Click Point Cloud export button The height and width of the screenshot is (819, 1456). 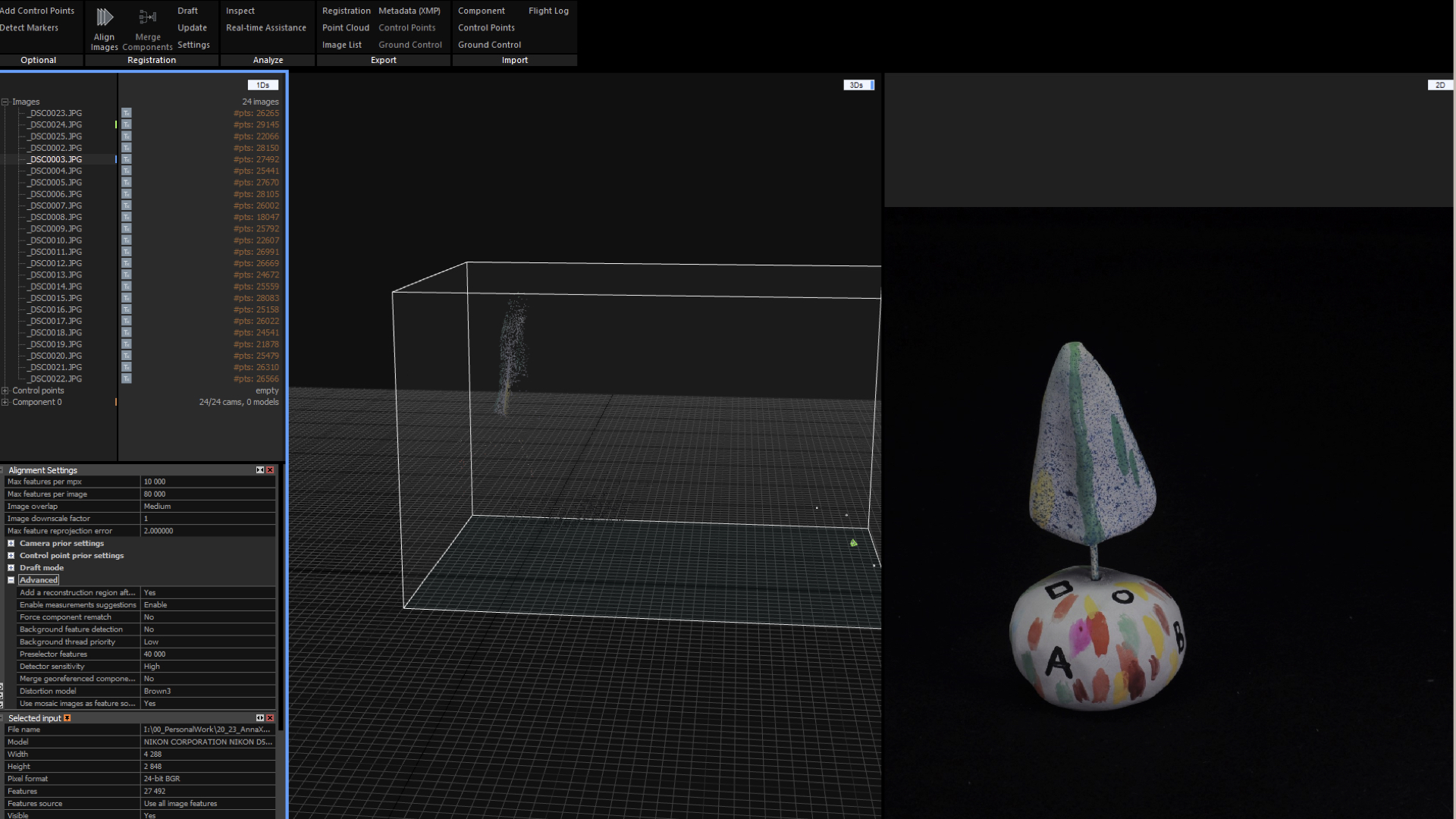coord(345,28)
